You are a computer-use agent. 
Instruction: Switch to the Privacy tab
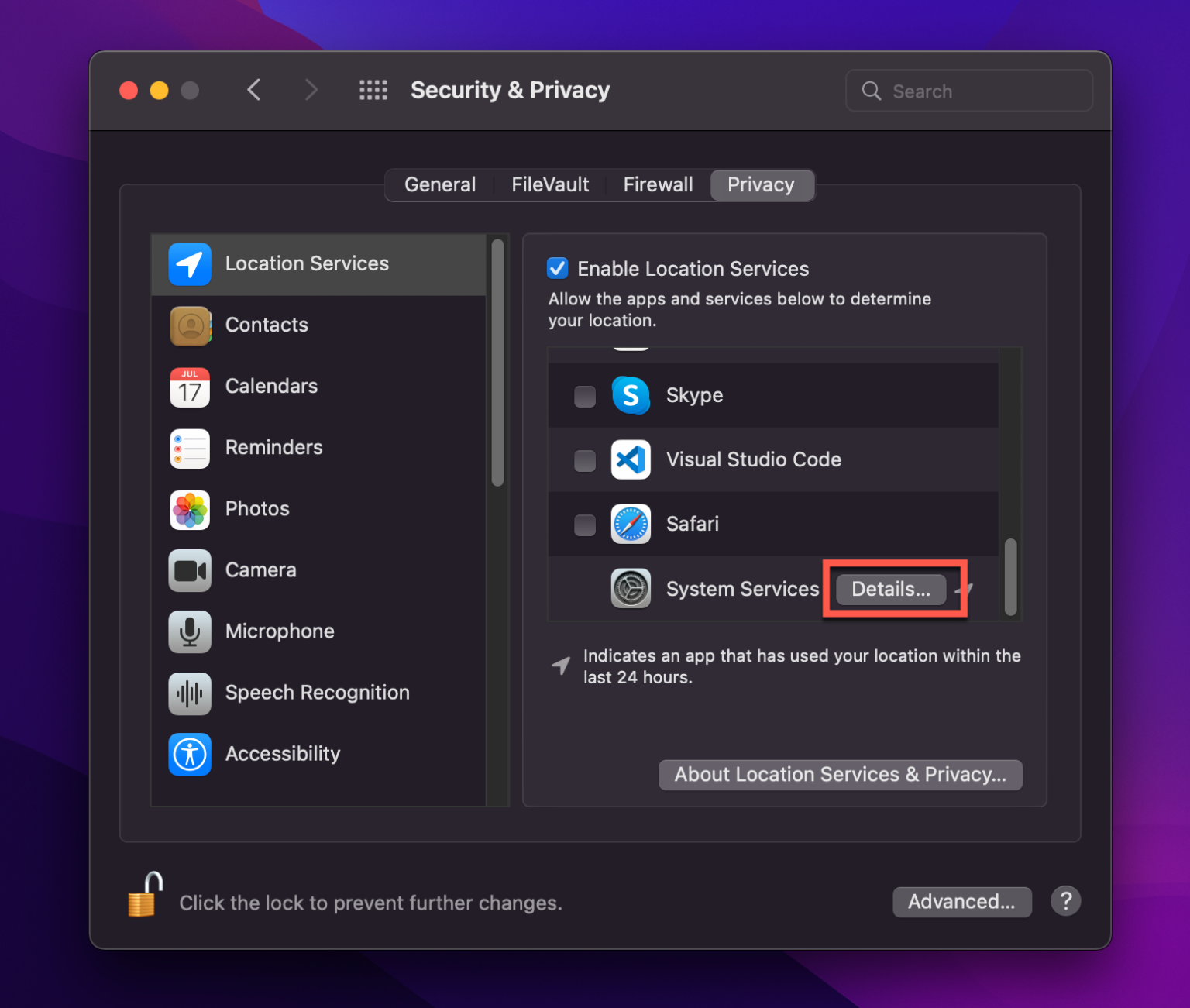tap(761, 184)
